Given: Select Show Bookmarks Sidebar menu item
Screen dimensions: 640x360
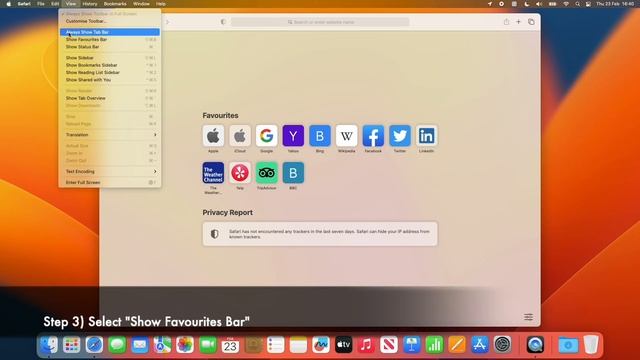Looking at the screenshot, I should [x=110, y=65].
